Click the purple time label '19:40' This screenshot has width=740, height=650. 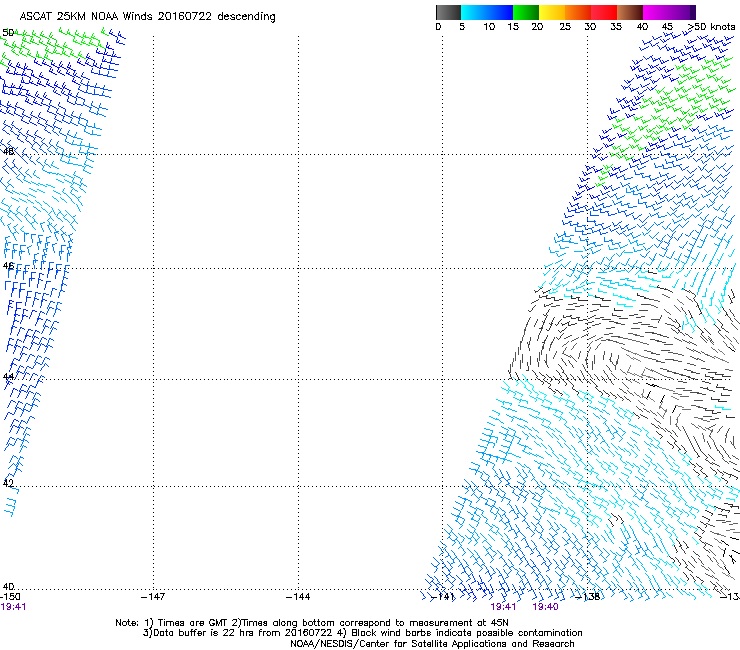(546, 607)
